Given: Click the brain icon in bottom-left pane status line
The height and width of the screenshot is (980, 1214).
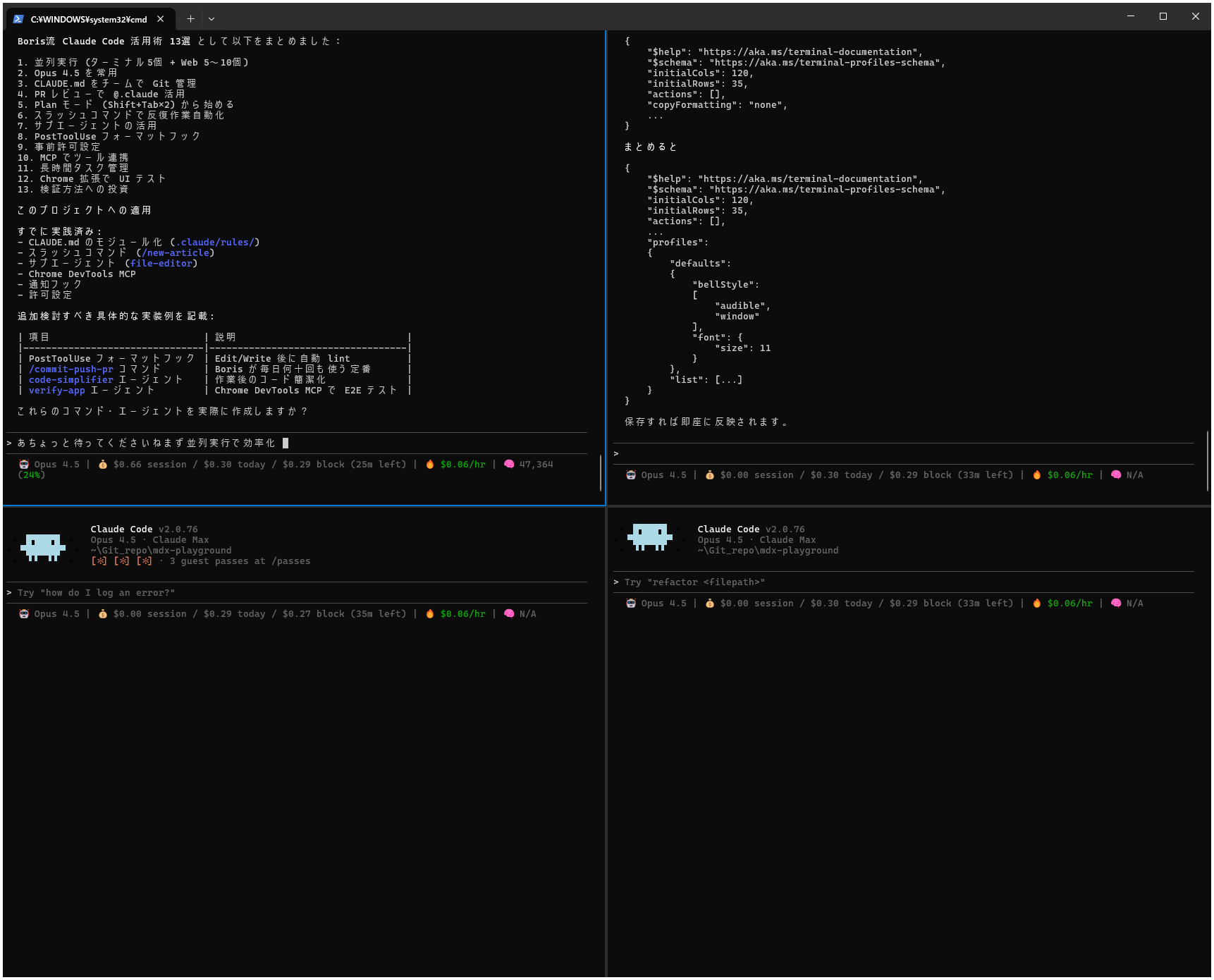Looking at the screenshot, I should pyautogui.click(x=509, y=614).
